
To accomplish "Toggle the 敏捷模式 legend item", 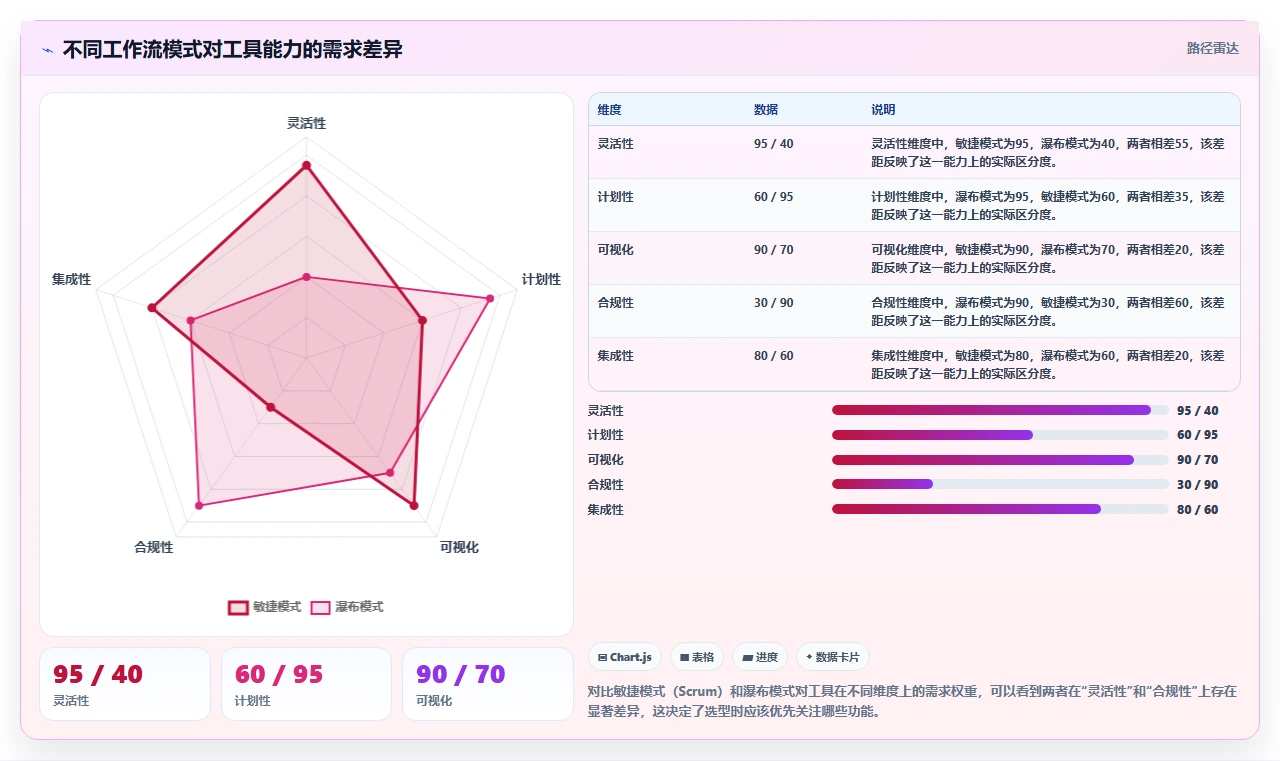I will [x=265, y=607].
